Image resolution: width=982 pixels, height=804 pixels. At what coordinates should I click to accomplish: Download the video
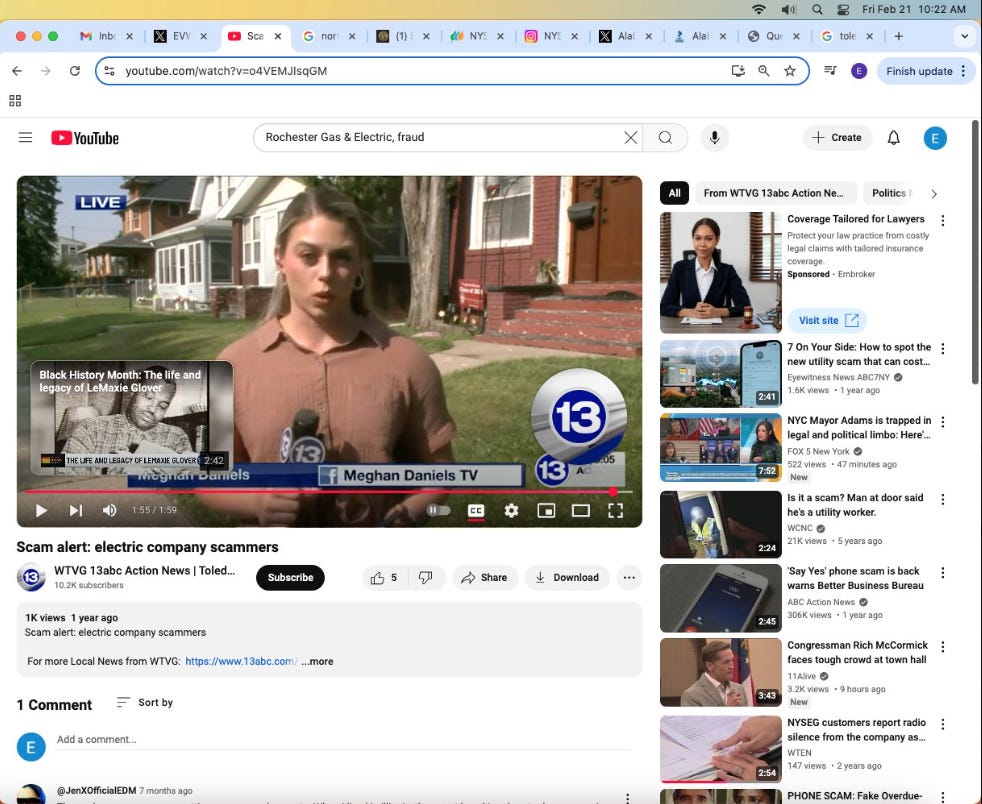567,577
